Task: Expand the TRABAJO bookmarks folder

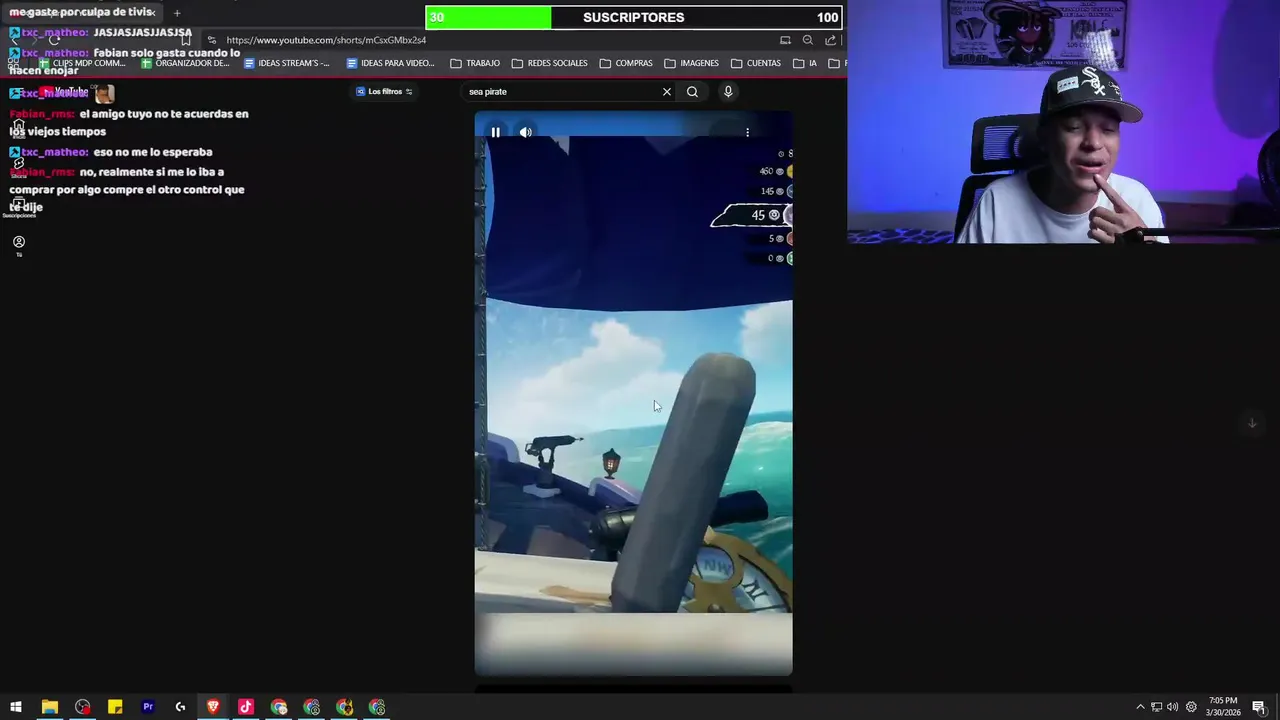Action: (x=475, y=63)
